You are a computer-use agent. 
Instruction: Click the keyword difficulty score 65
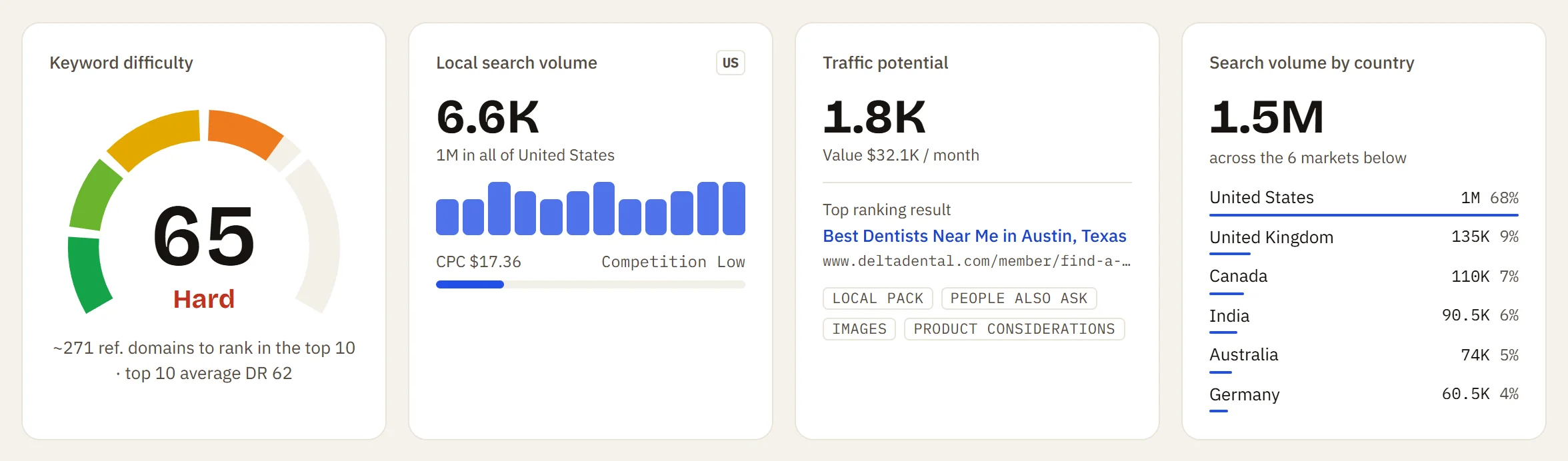[x=204, y=236]
